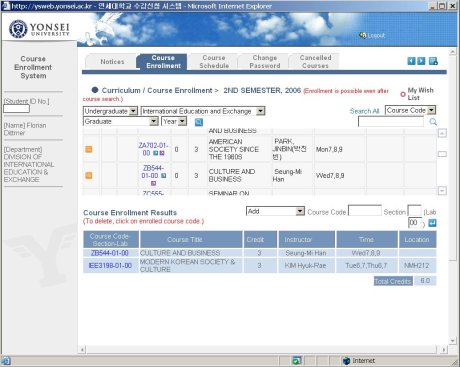This screenshot has height=367, width=460.
Task: Open the Add action dropdown
Action: coord(275,211)
